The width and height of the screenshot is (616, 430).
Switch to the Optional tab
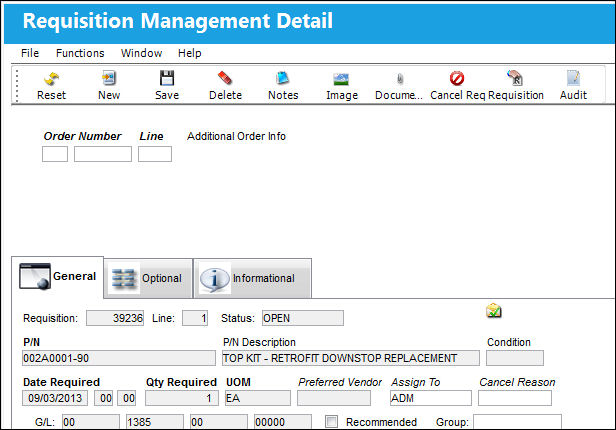pos(148,278)
